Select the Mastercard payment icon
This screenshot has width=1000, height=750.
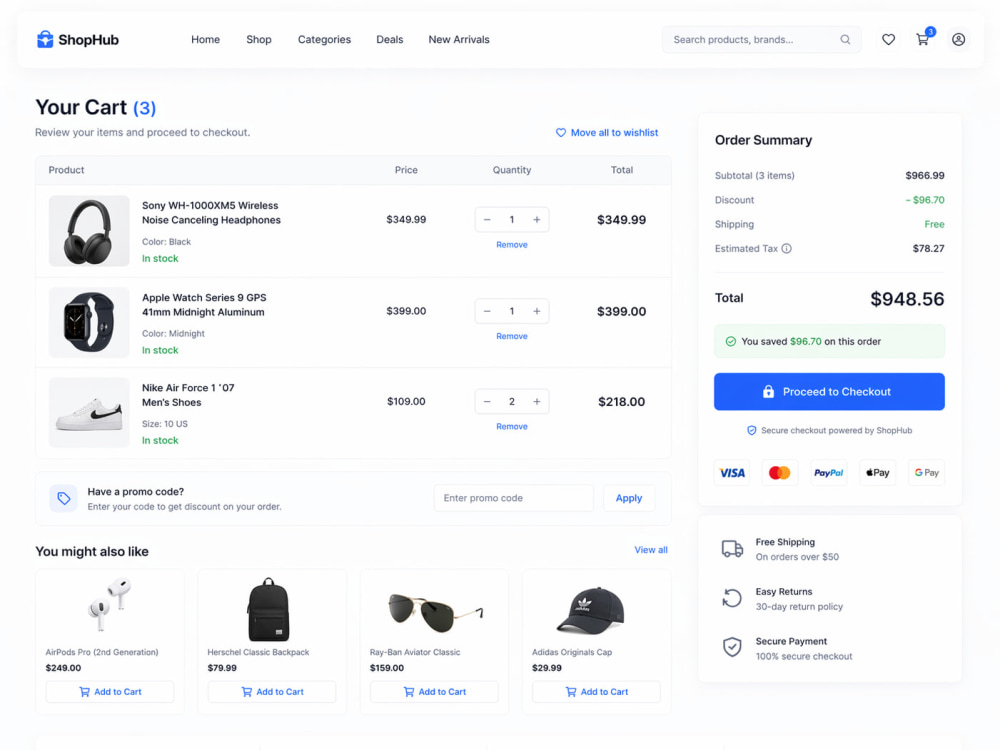click(x=779, y=473)
